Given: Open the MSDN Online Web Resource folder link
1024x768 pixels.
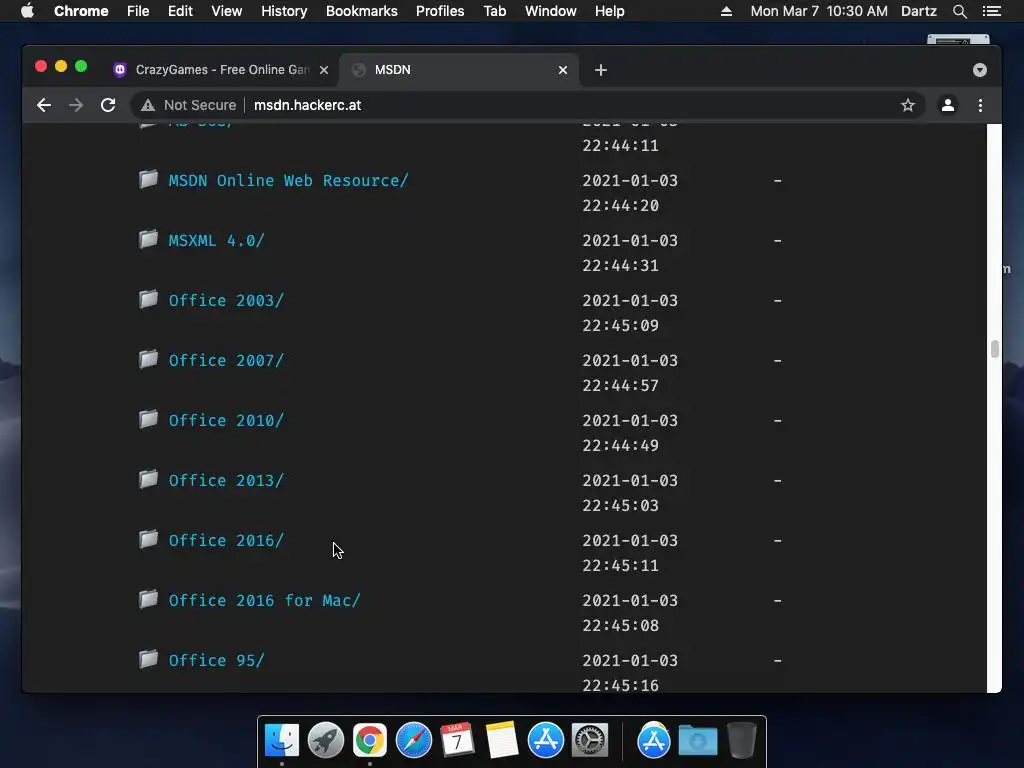Looking at the screenshot, I should (x=288, y=181).
